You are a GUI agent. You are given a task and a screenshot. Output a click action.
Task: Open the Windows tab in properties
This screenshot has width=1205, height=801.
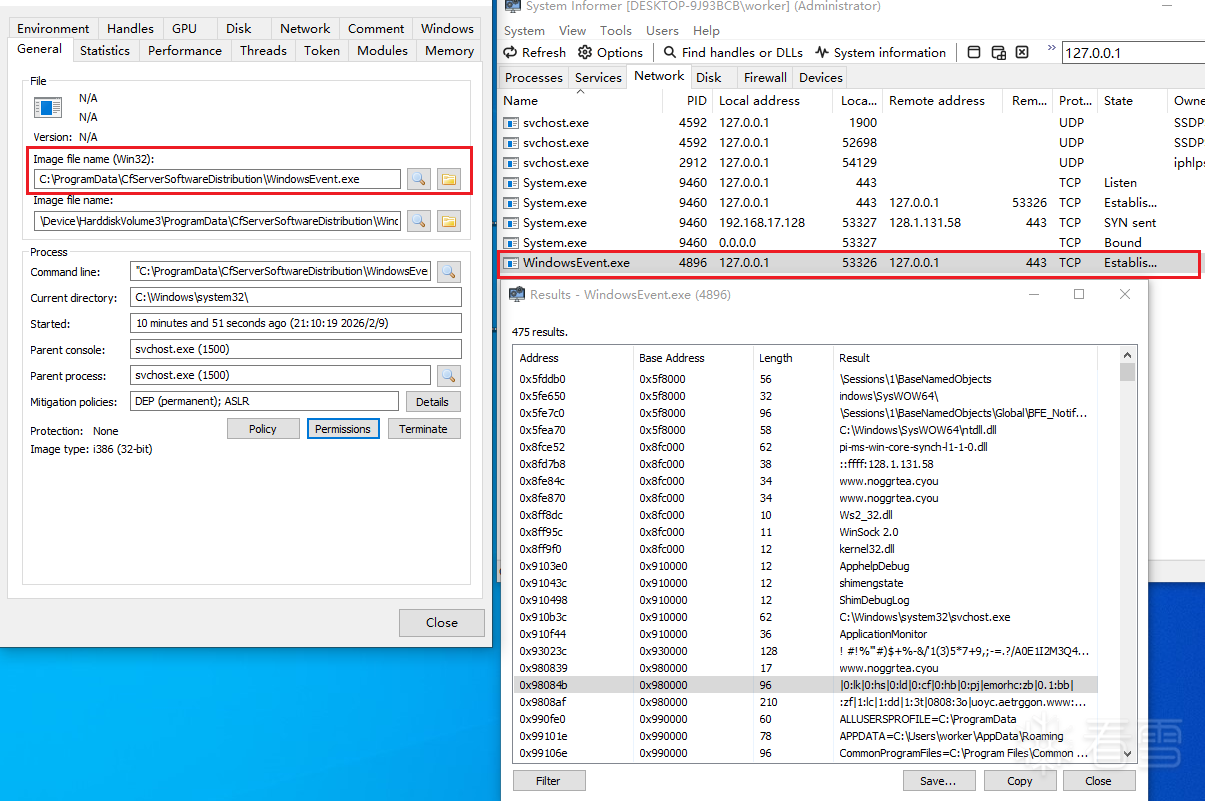447,28
